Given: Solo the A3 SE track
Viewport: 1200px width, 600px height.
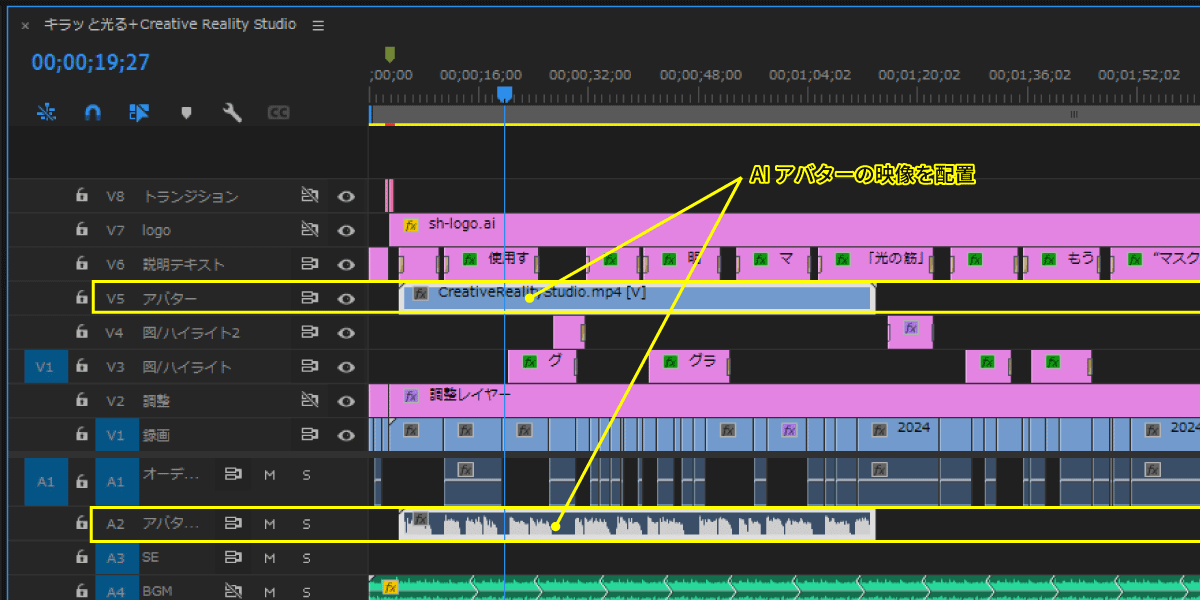Looking at the screenshot, I should point(306,557).
